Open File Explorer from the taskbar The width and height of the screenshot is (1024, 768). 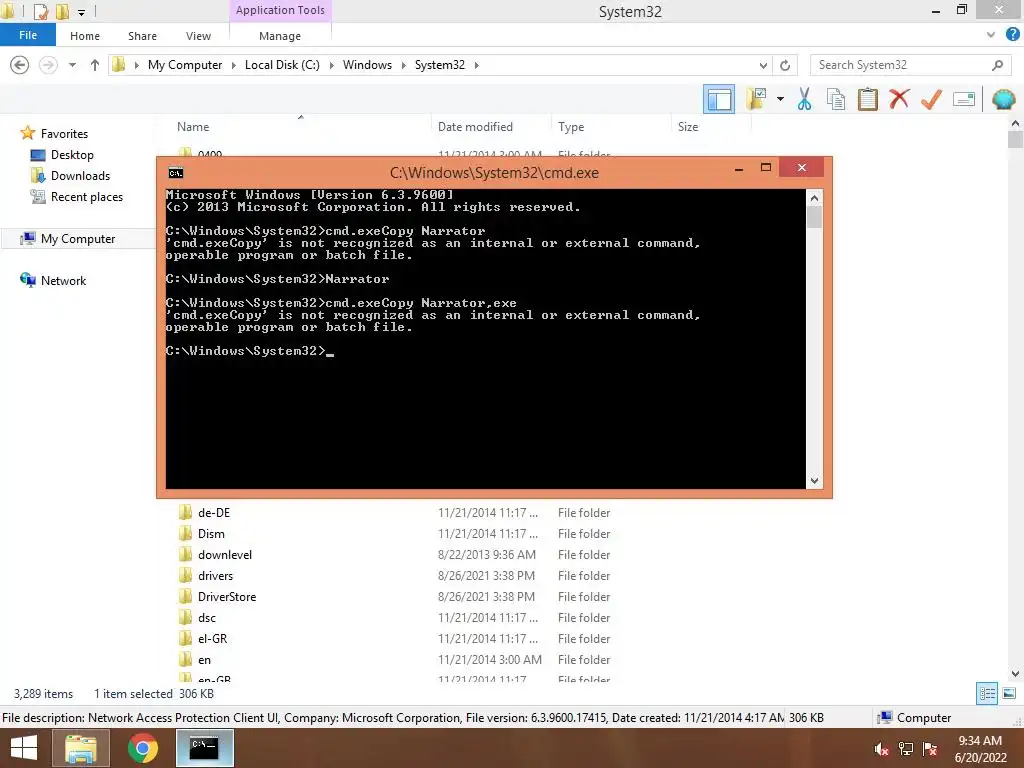(80, 748)
